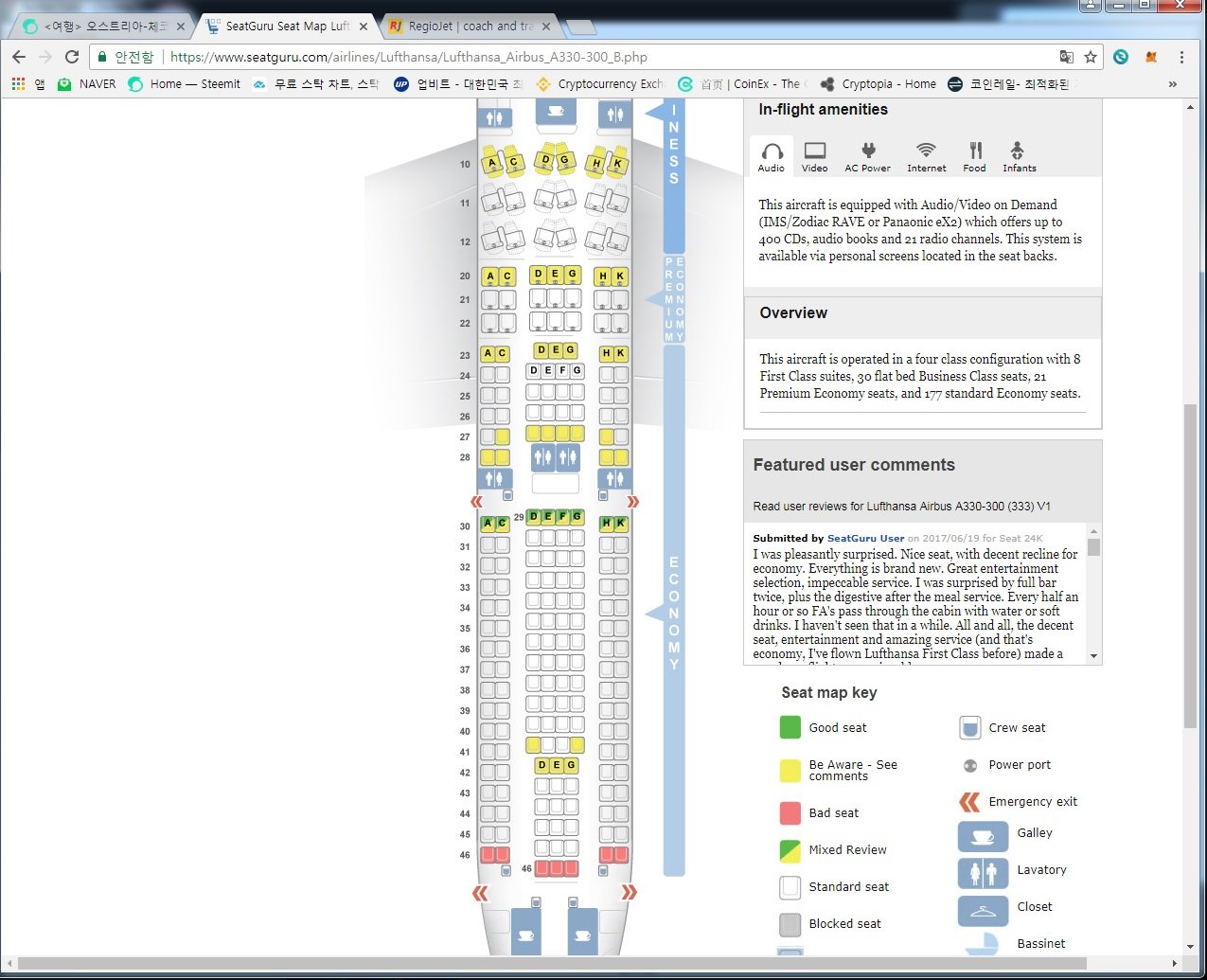
Task: Select premium economy seat 20A
Action: point(490,276)
